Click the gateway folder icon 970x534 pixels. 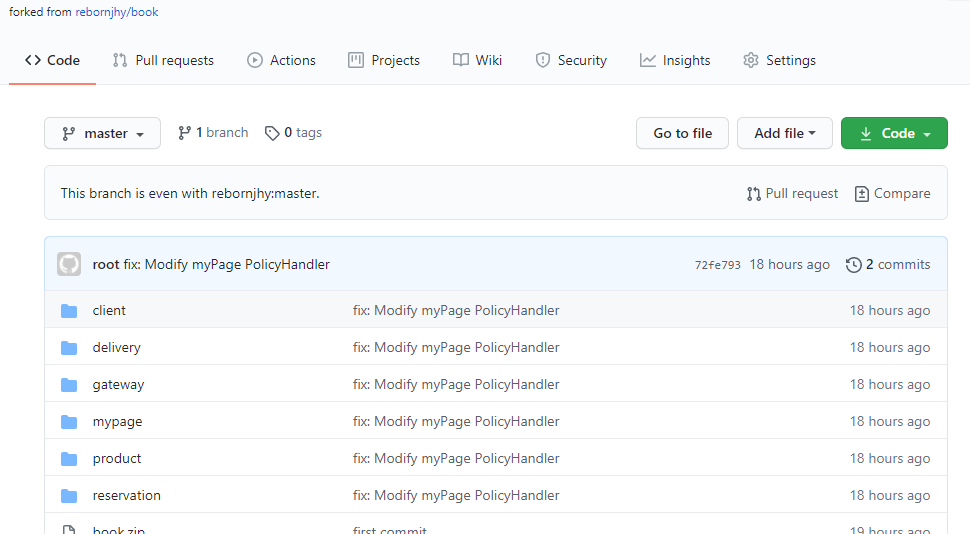click(69, 385)
